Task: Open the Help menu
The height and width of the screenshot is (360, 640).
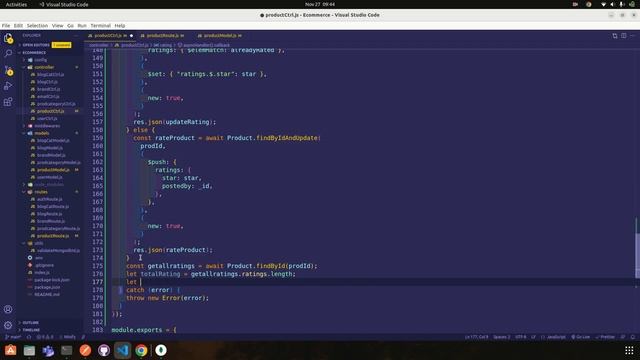Action: tap(120, 25)
